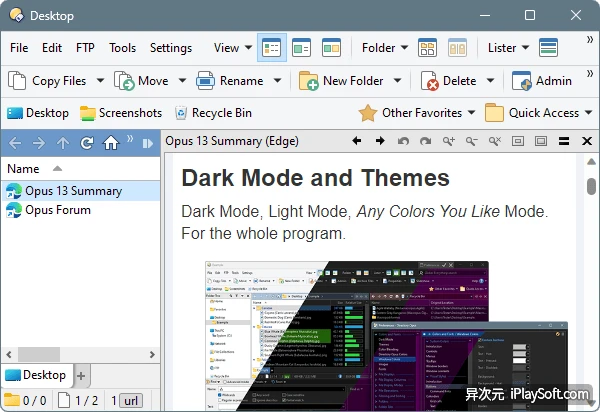Click the file list horizontal scrollbar
The image size is (600, 412).
[x=80, y=354]
